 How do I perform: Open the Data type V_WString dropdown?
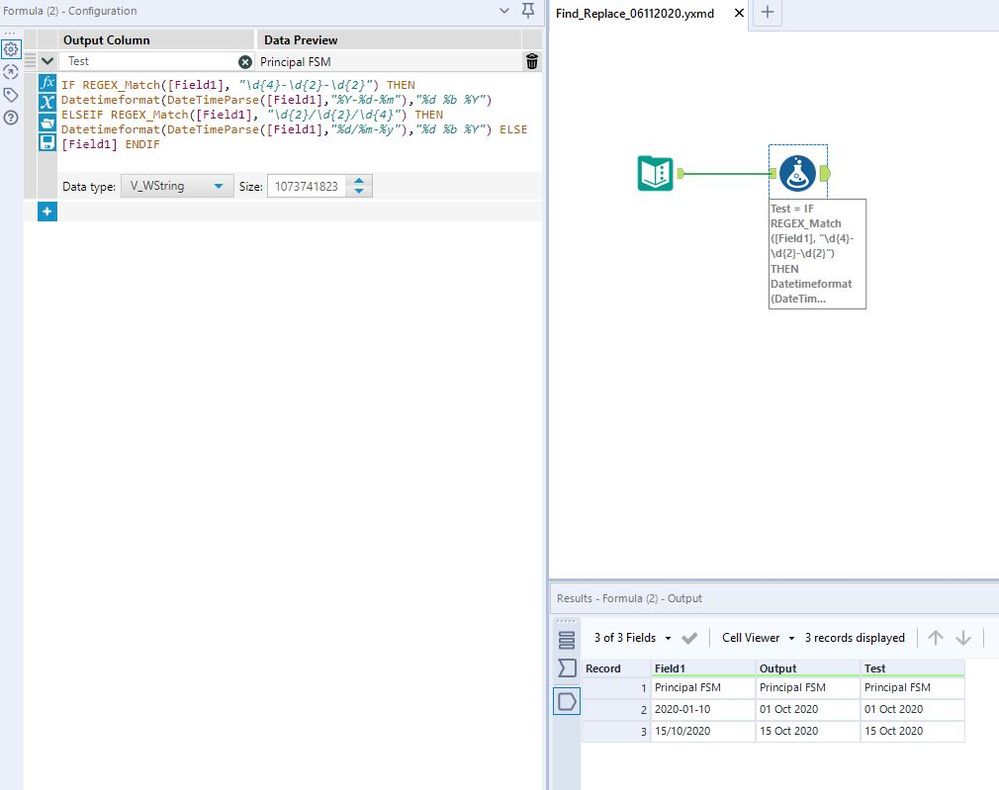176,186
